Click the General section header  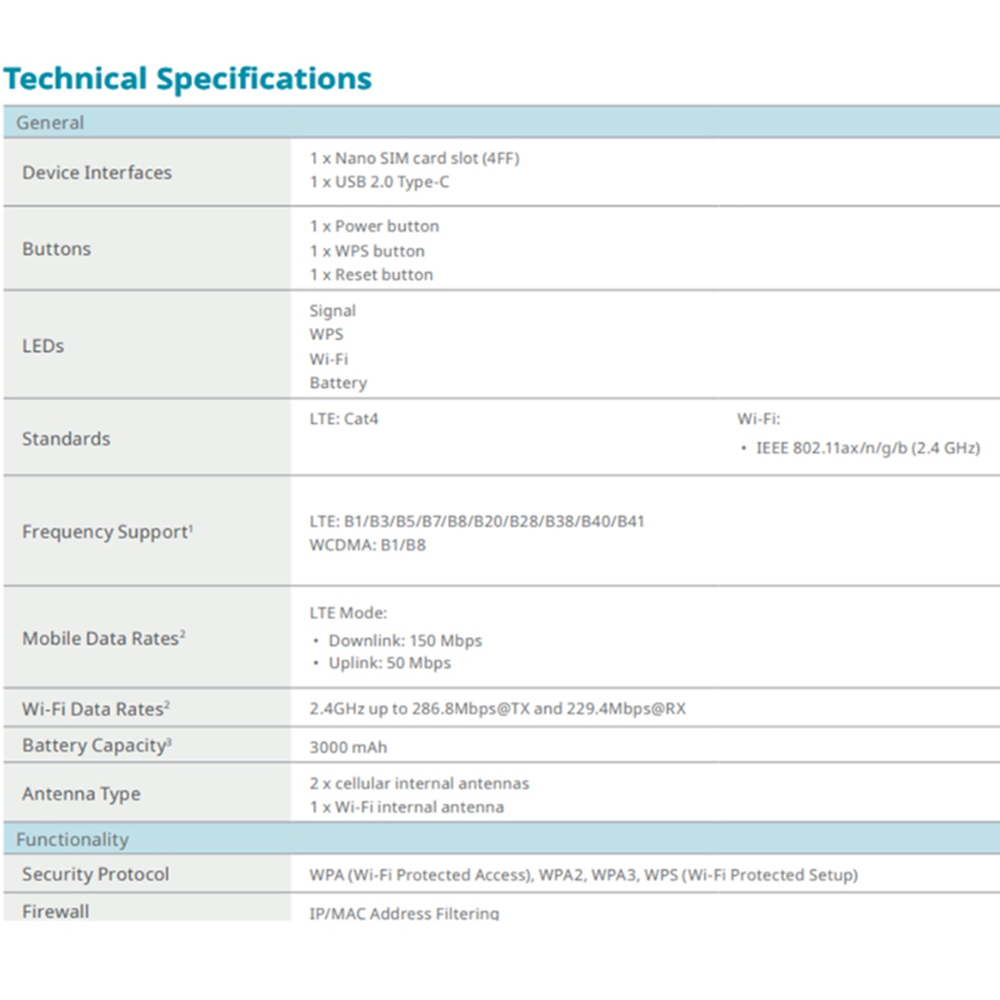click(50, 123)
